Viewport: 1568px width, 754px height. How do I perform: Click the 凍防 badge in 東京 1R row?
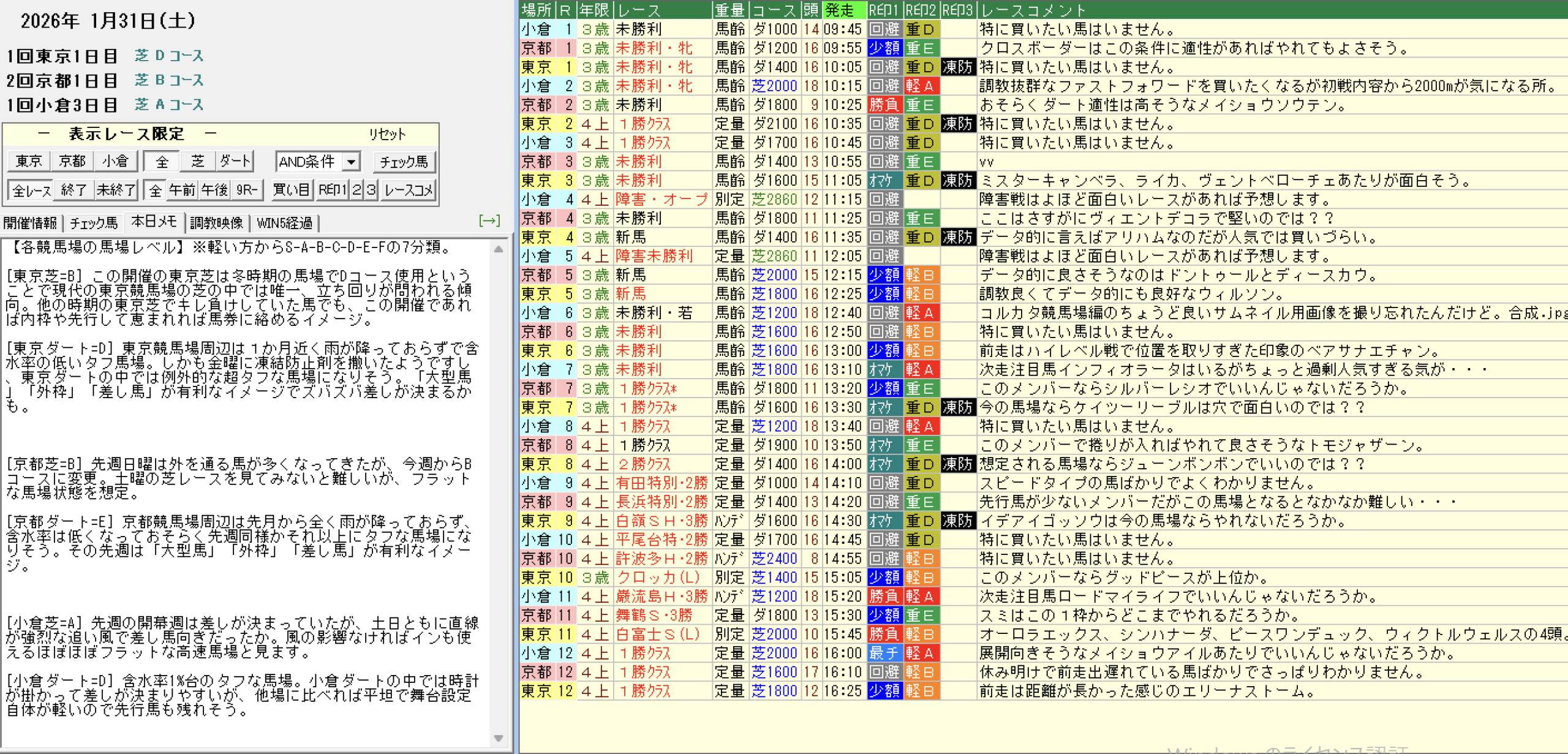pyautogui.click(x=957, y=67)
